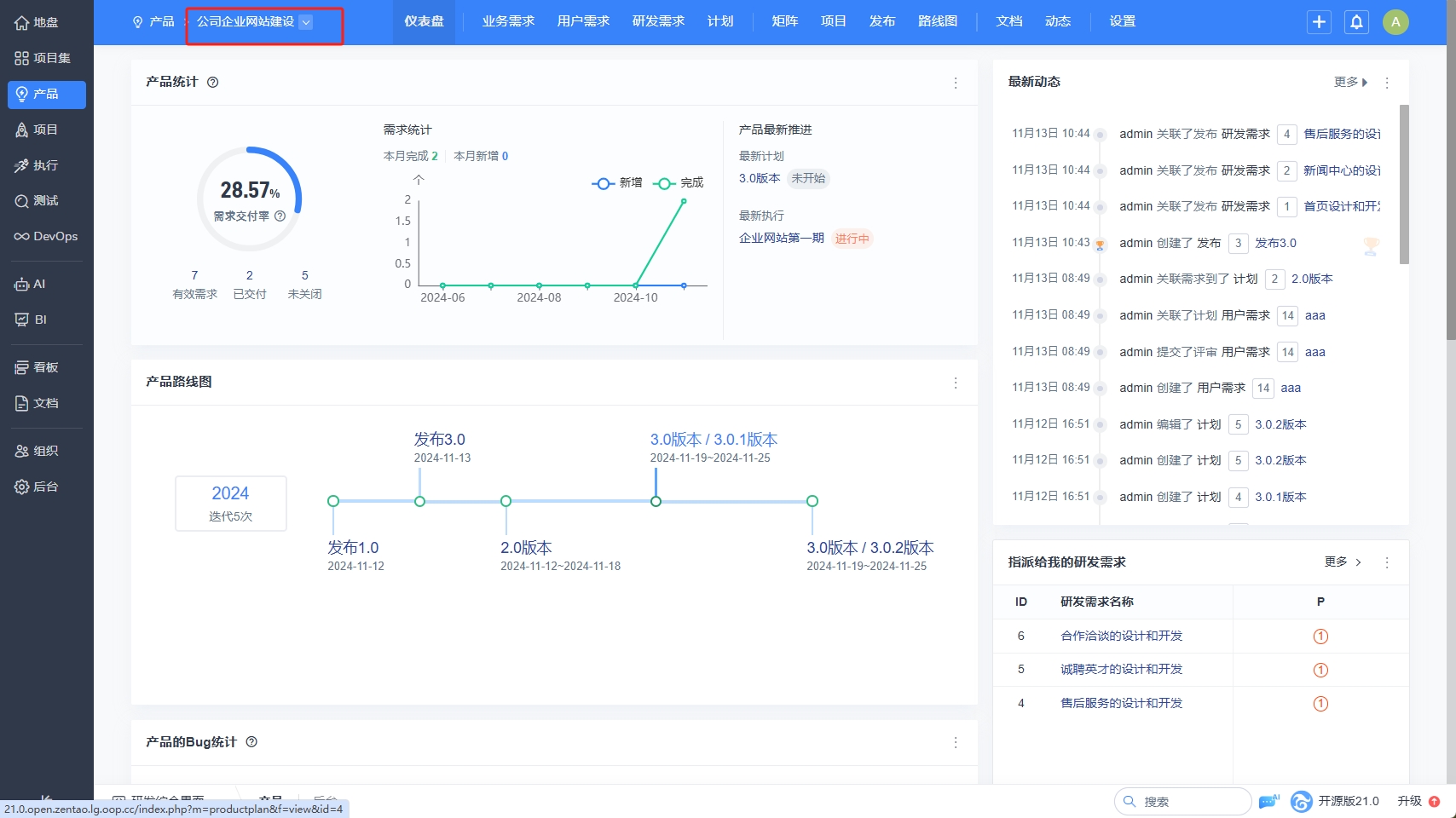1456x818 pixels.
Task: Toggle the 完成 series in chart legend
Action: [x=679, y=183]
